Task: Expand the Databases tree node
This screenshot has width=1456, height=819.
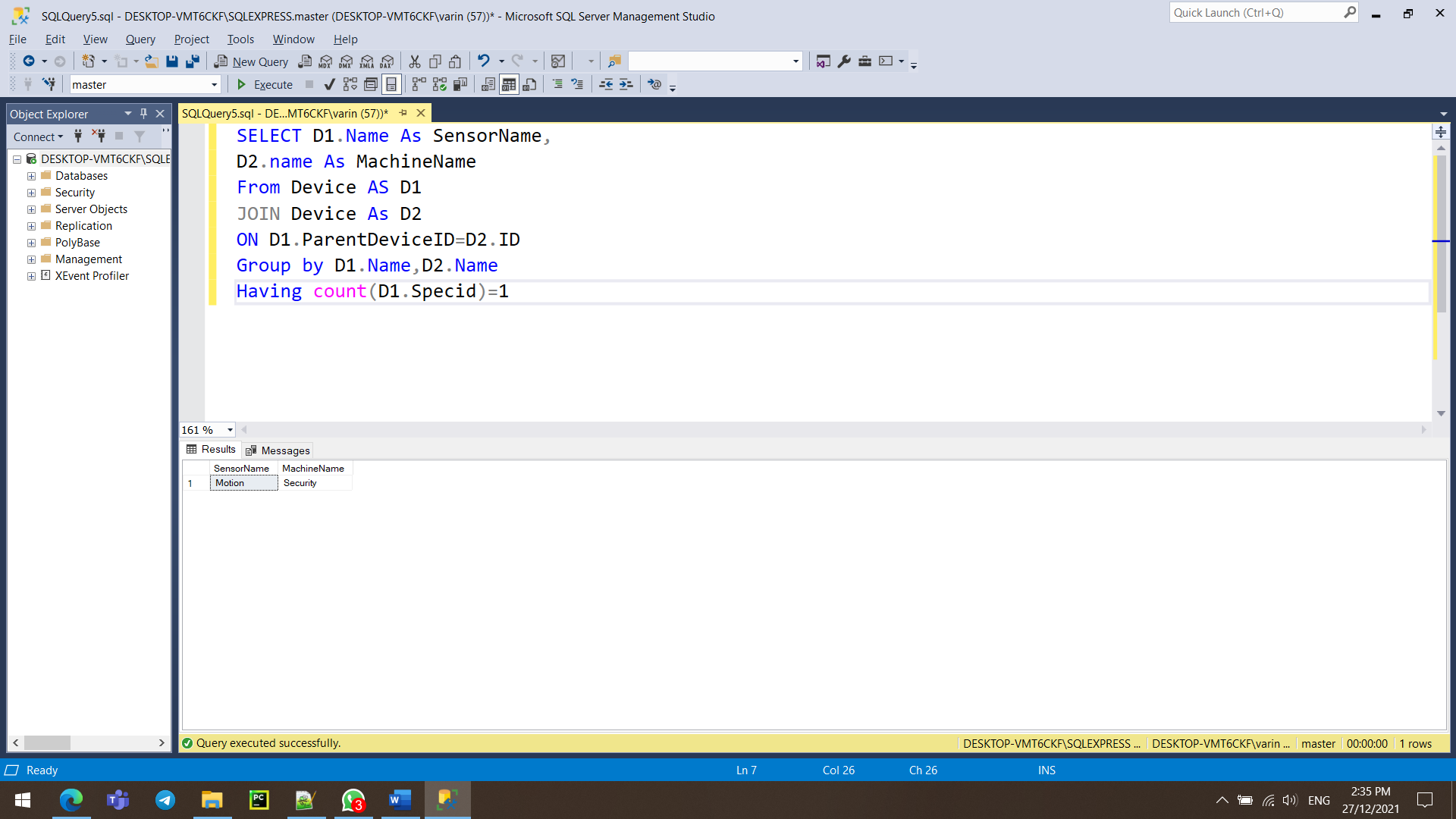Action: (31, 176)
